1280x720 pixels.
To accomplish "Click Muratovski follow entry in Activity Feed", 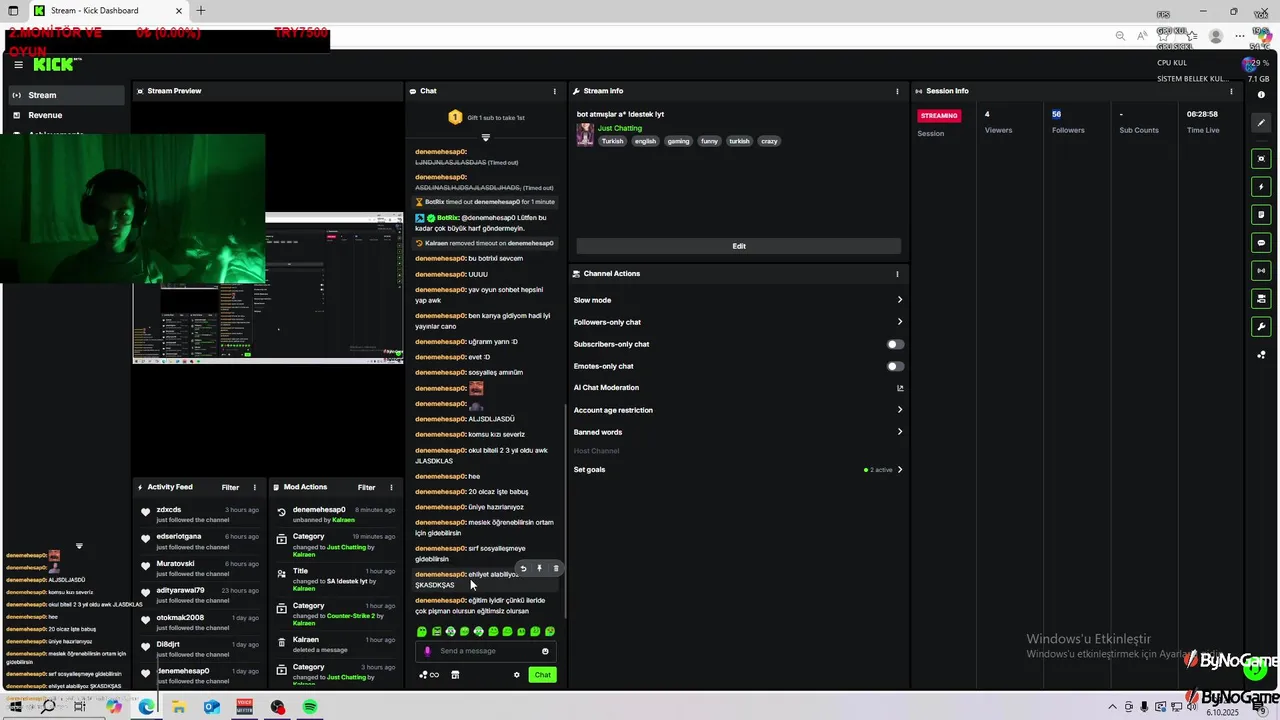I will (200, 569).
